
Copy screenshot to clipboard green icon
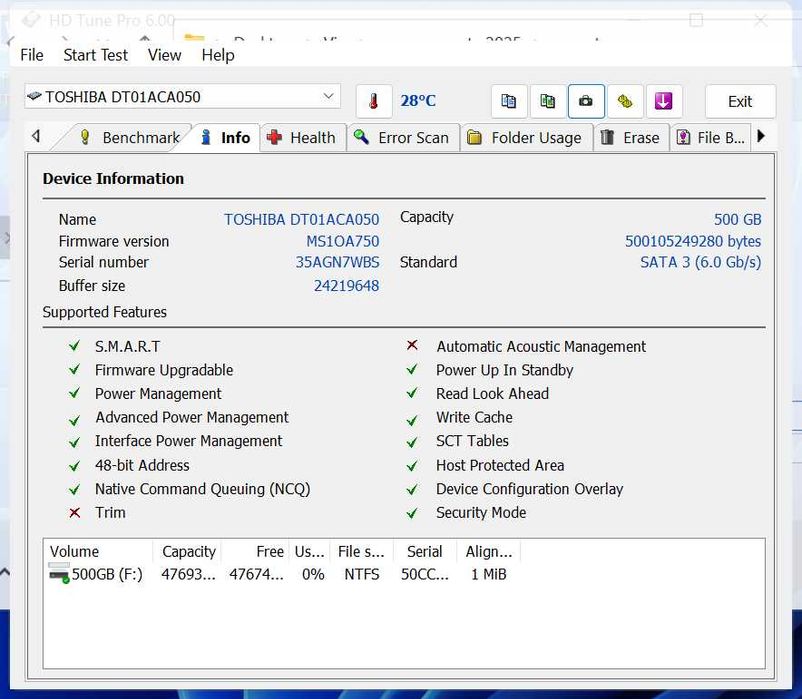[x=548, y=101]
